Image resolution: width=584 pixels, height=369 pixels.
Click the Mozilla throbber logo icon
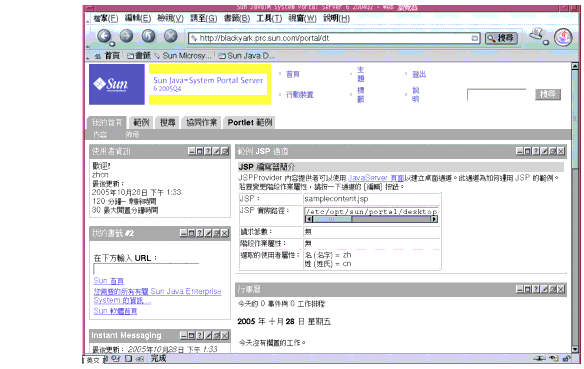(563, 37)
